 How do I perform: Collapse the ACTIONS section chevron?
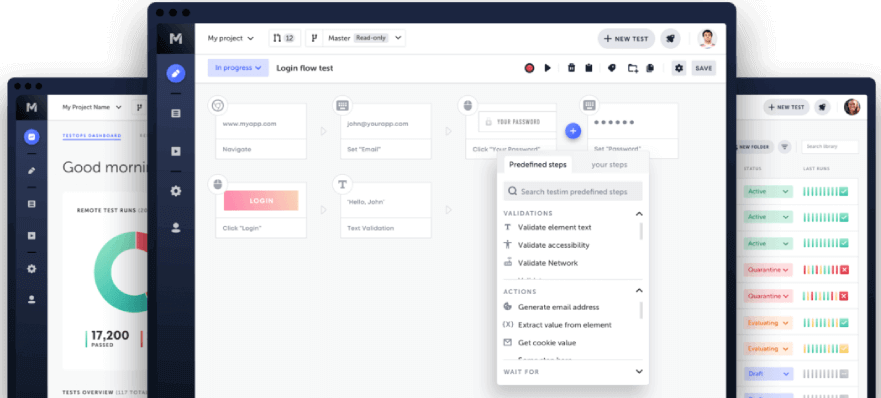639,291
